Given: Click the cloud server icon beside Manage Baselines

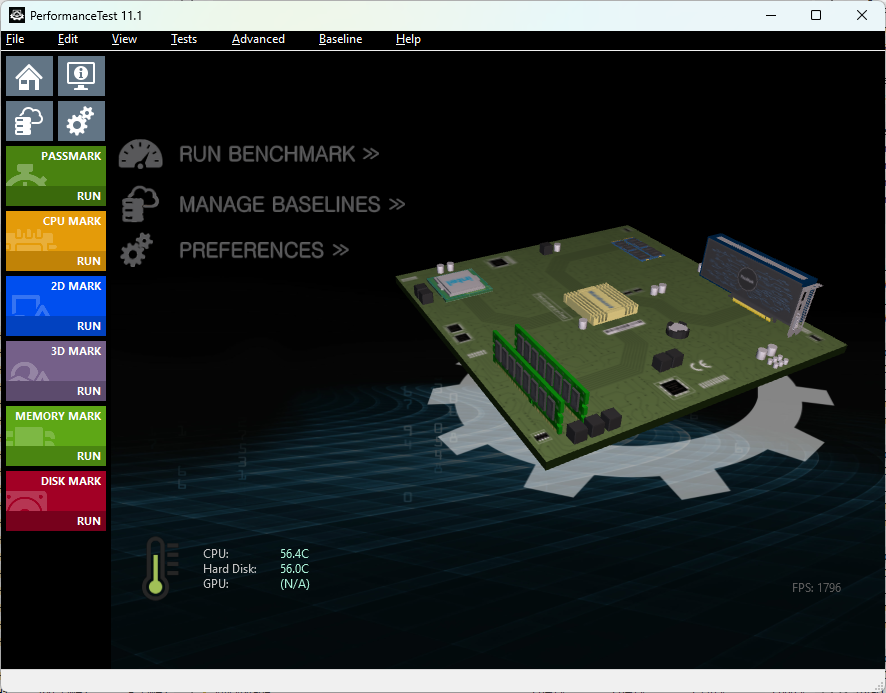Looking at the screenshot, I should click(140, 204).
